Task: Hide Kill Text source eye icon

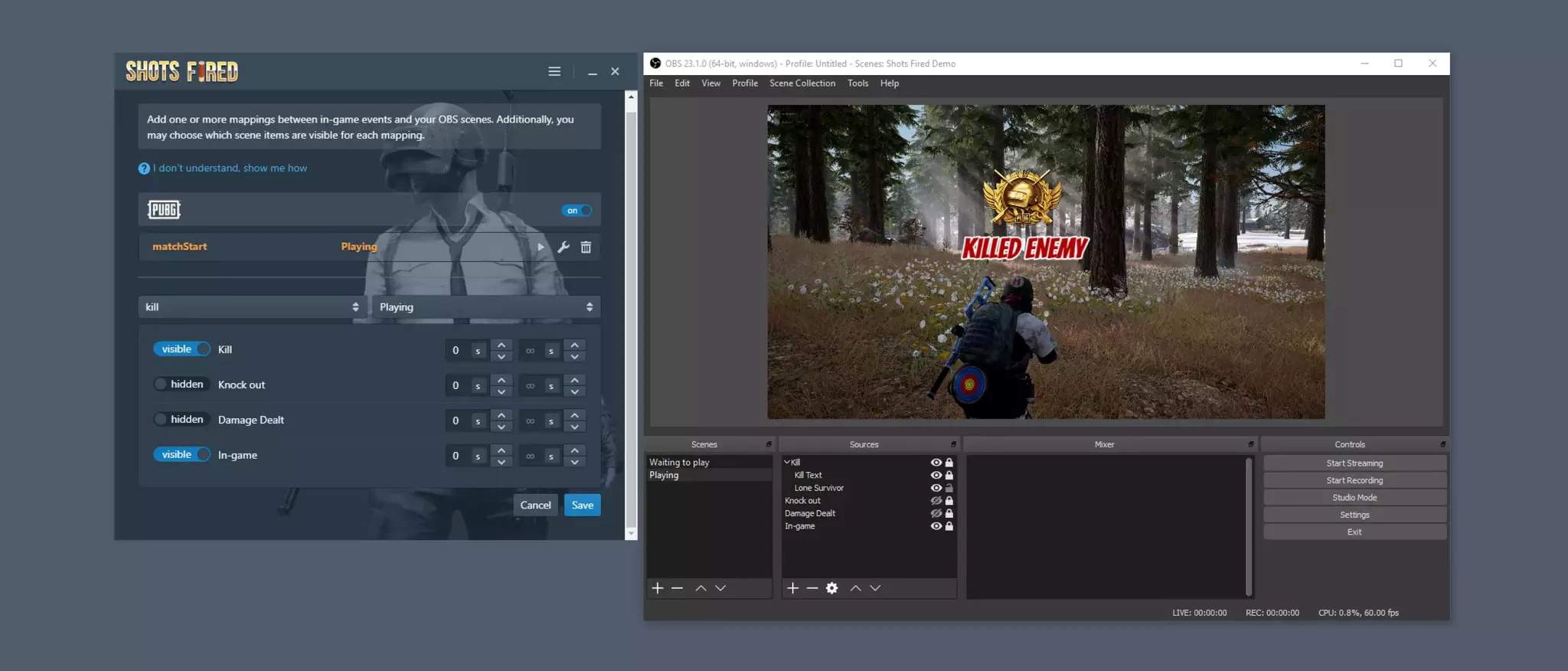Action: tap(936, 475)
